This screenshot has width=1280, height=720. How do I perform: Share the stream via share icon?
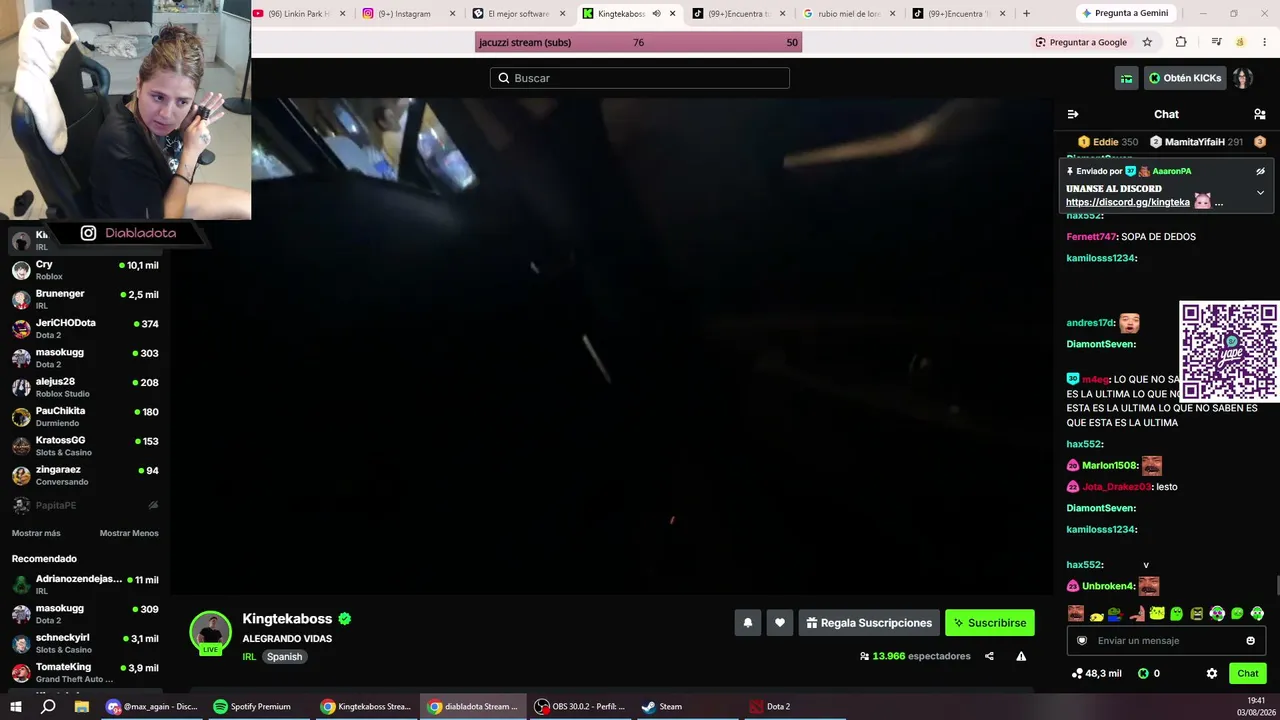click(x=989, y=656)
